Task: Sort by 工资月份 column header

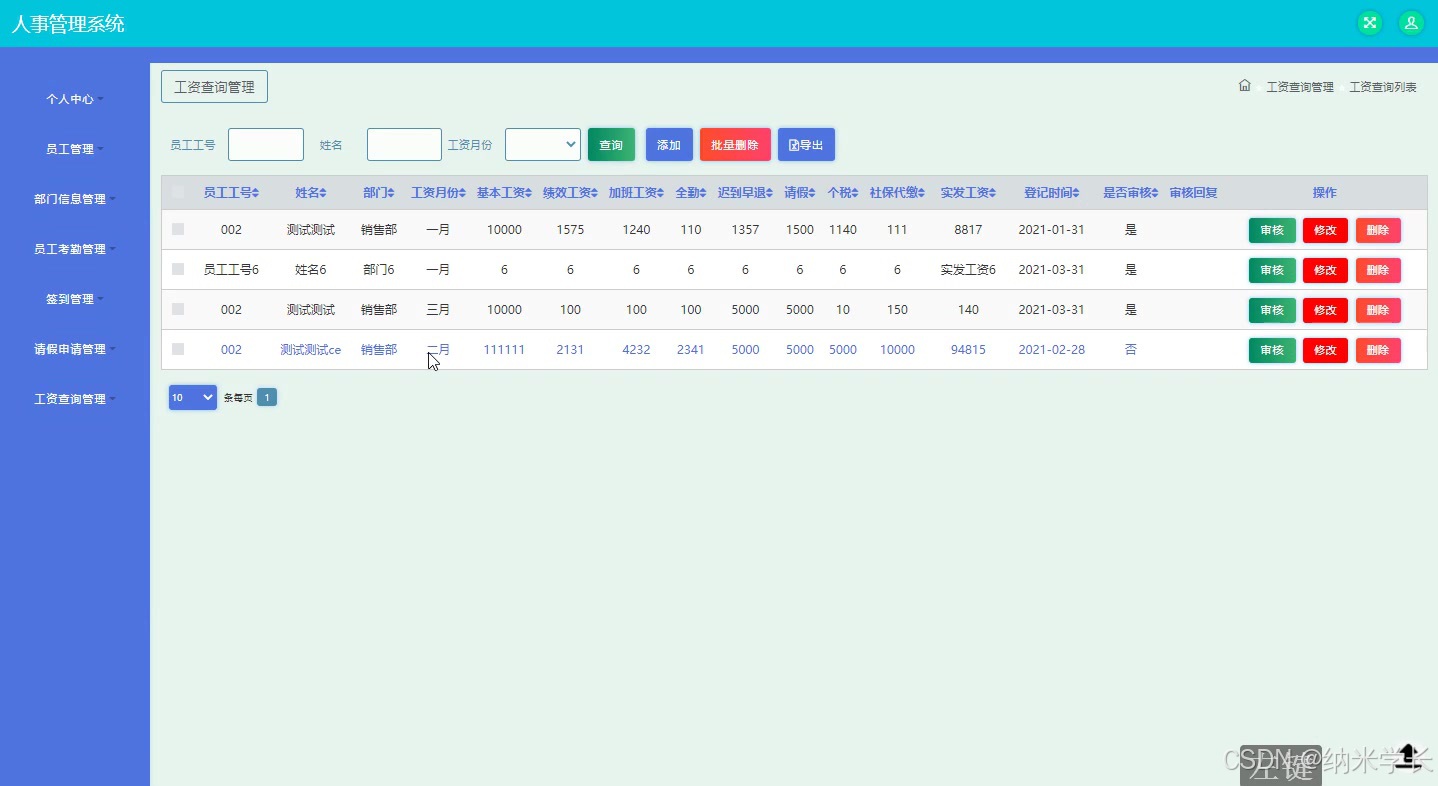Action: [438, 193]
